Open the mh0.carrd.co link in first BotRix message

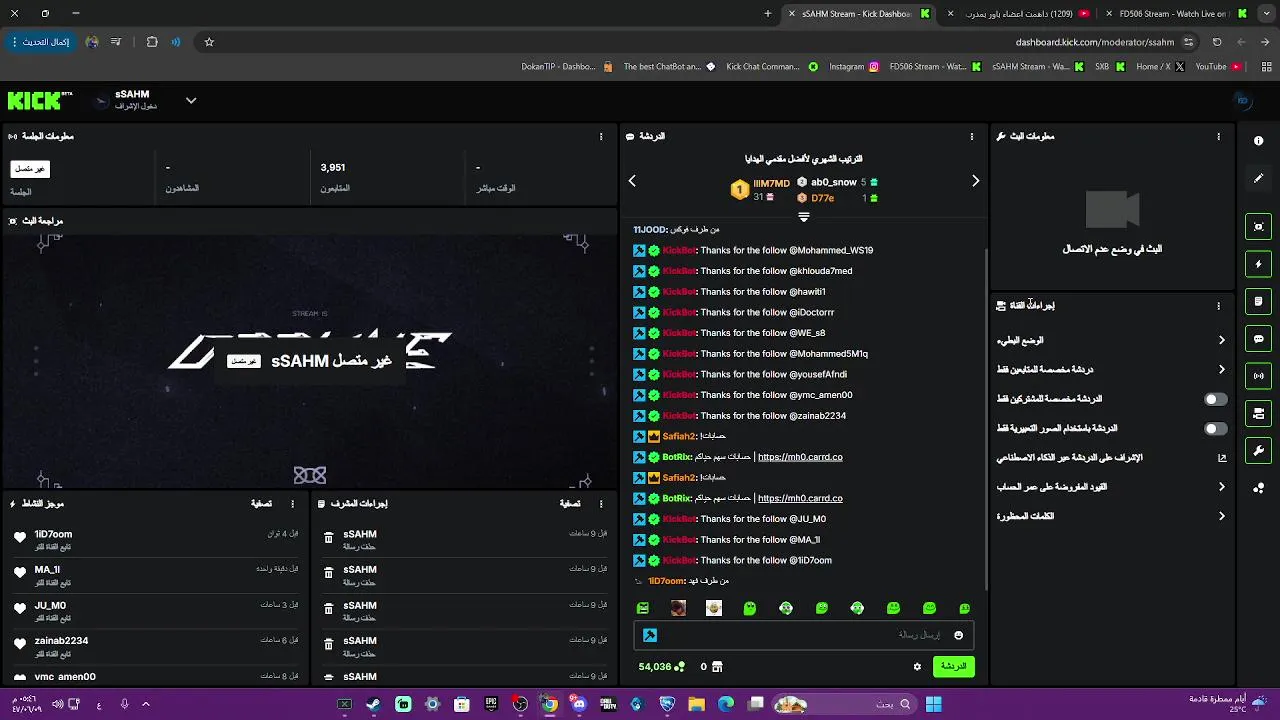pyautogui.click(x=800, y=457)
